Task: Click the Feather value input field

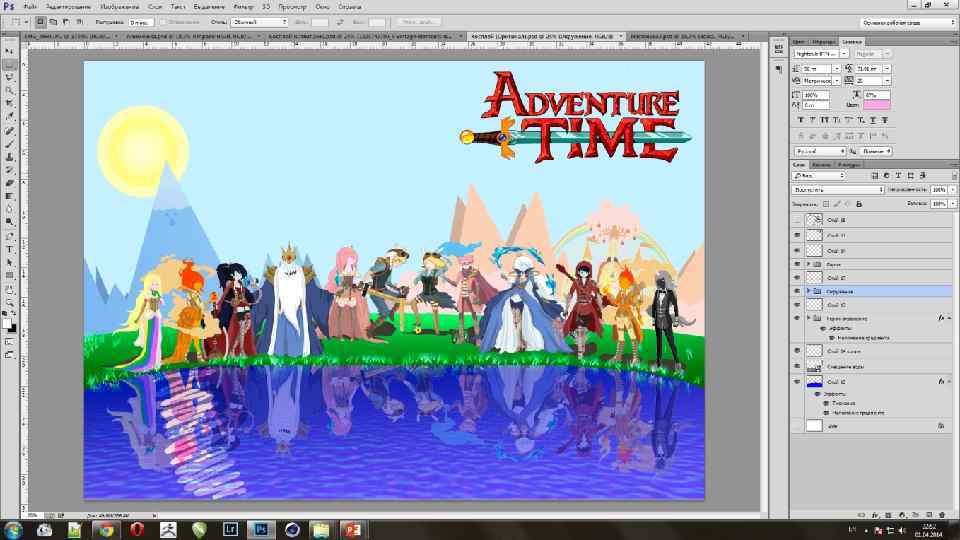Action: (x=141, y=22)
